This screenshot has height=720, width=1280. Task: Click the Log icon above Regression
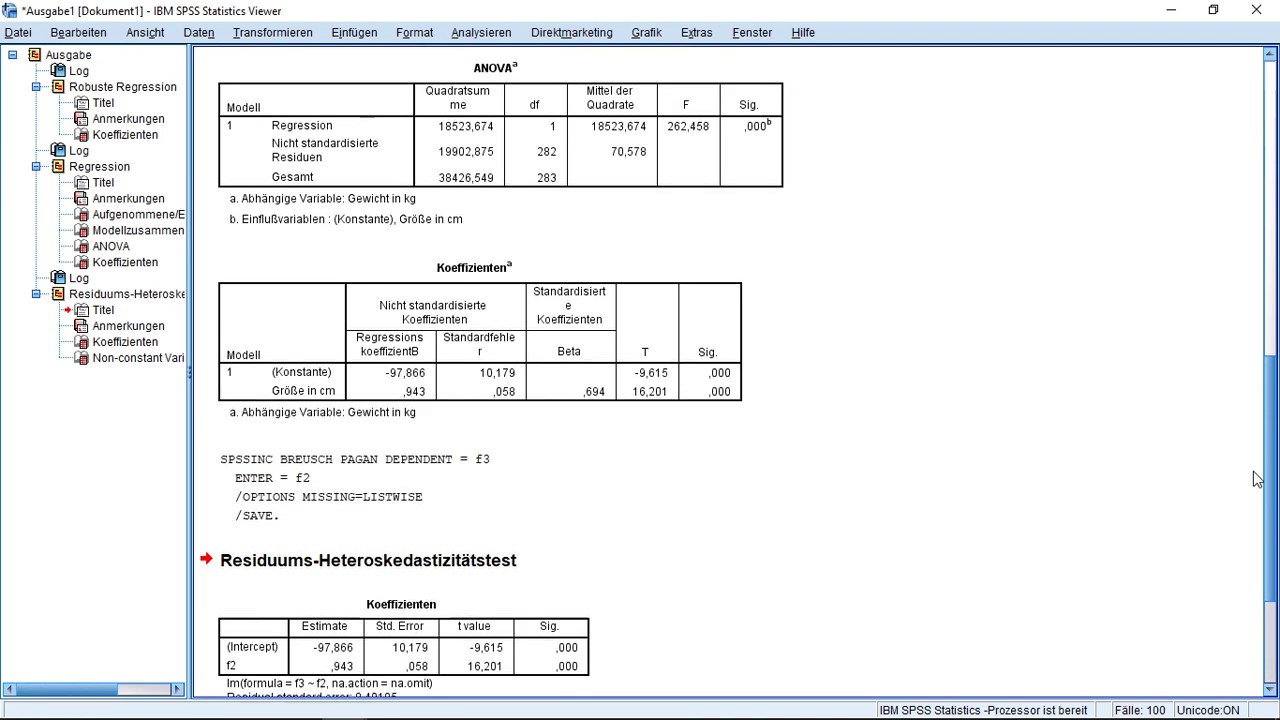tap(58, 151)
